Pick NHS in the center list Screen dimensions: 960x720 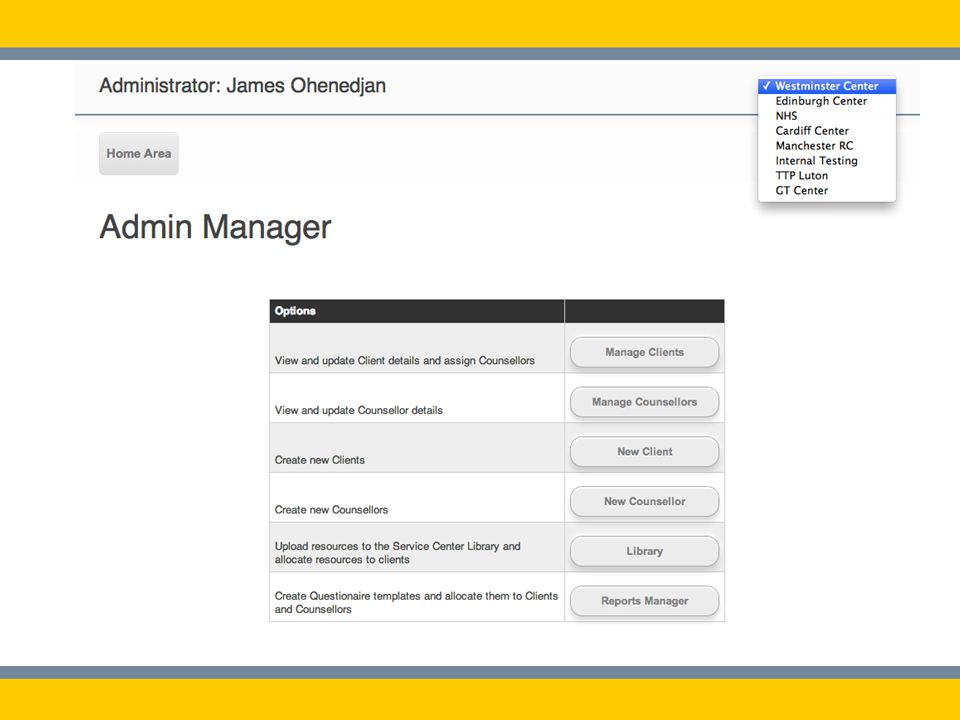pyautogui.click(x=827, y=116)
